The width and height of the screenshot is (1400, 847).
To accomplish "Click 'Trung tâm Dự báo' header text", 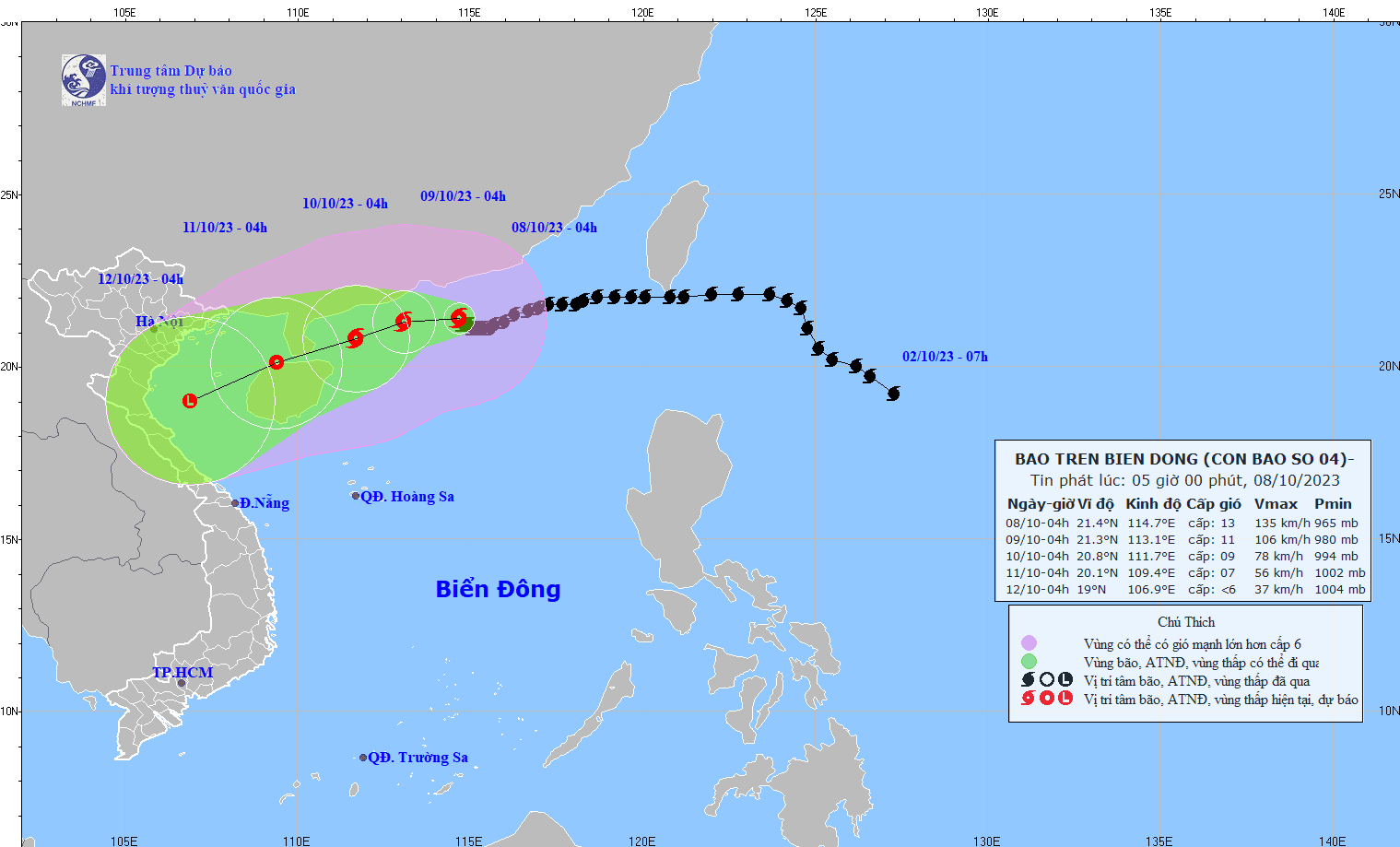I will pos(171,71).
